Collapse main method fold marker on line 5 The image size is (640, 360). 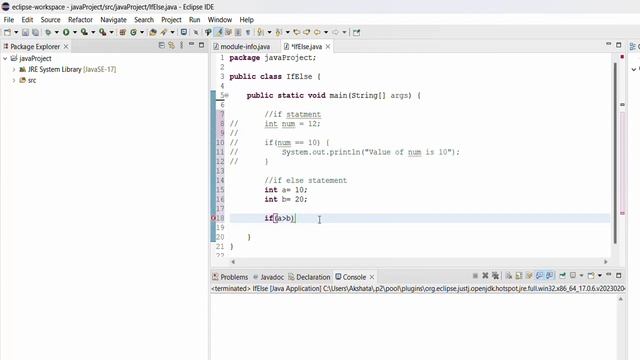pyautogui.click(x=227, y=96)
